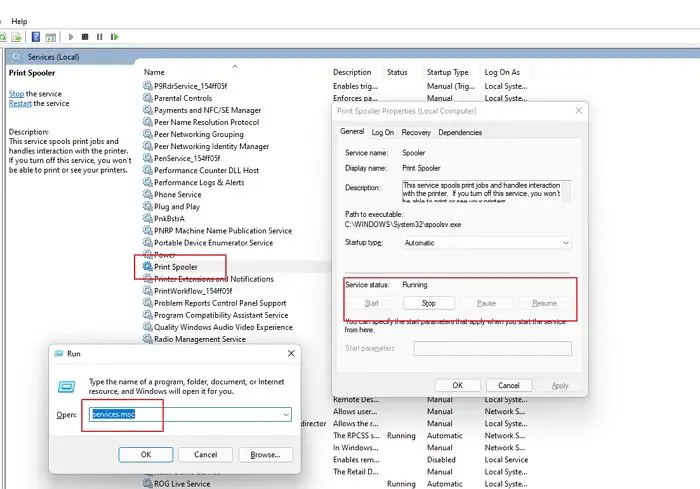Switch to the Recovery tab
The width and height of the screenshot is (700, 489).
click(416, 133)
